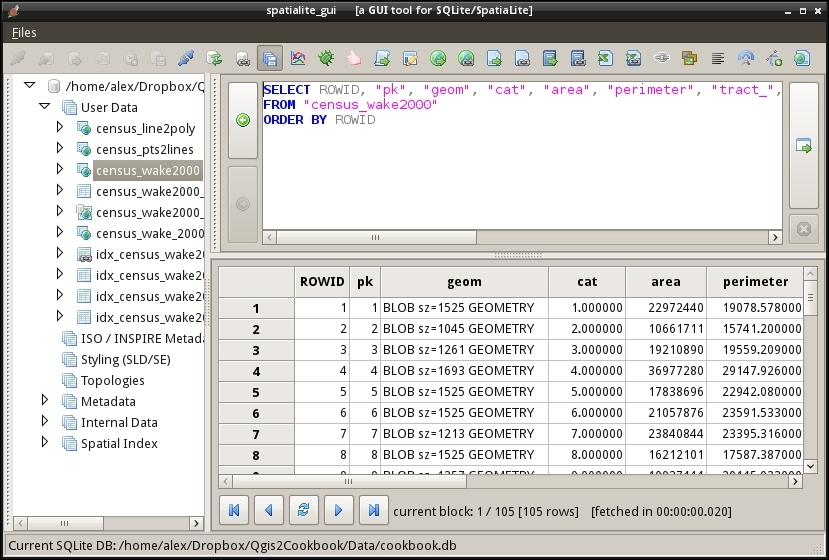Screen dimensions: 829x560
Task: Open the window with pencil composer icon
Action: 410,58
